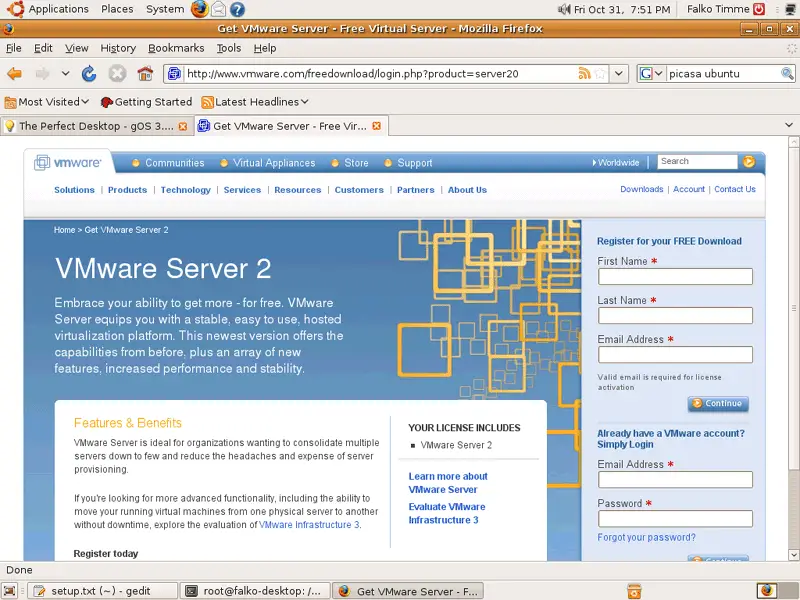The height and width of the screenshot is (600, 800).
Task: Open the help icon in top panel
Action: click(237, 9)
